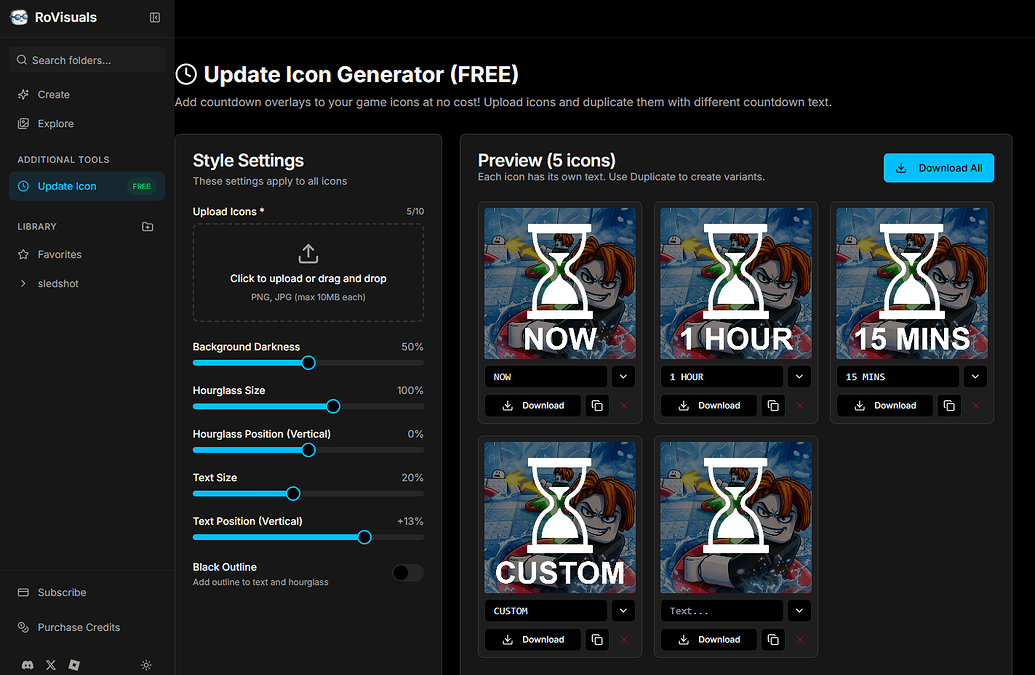Screen dimensions: 1035x675
Task: Download the CUSTOM icon
Action: (533, 639)
